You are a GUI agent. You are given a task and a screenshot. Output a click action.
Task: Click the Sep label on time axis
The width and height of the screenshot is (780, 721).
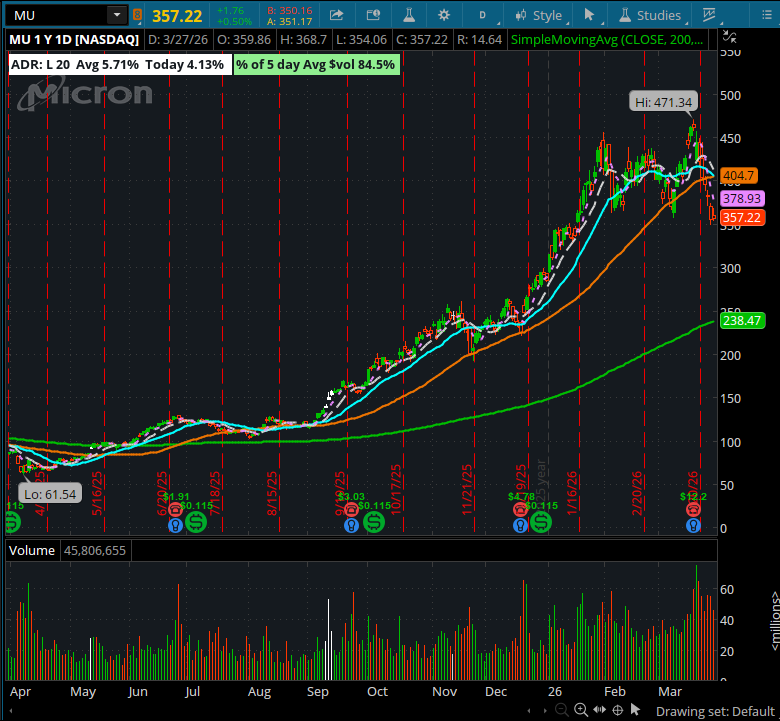click(x=317, y=692)
